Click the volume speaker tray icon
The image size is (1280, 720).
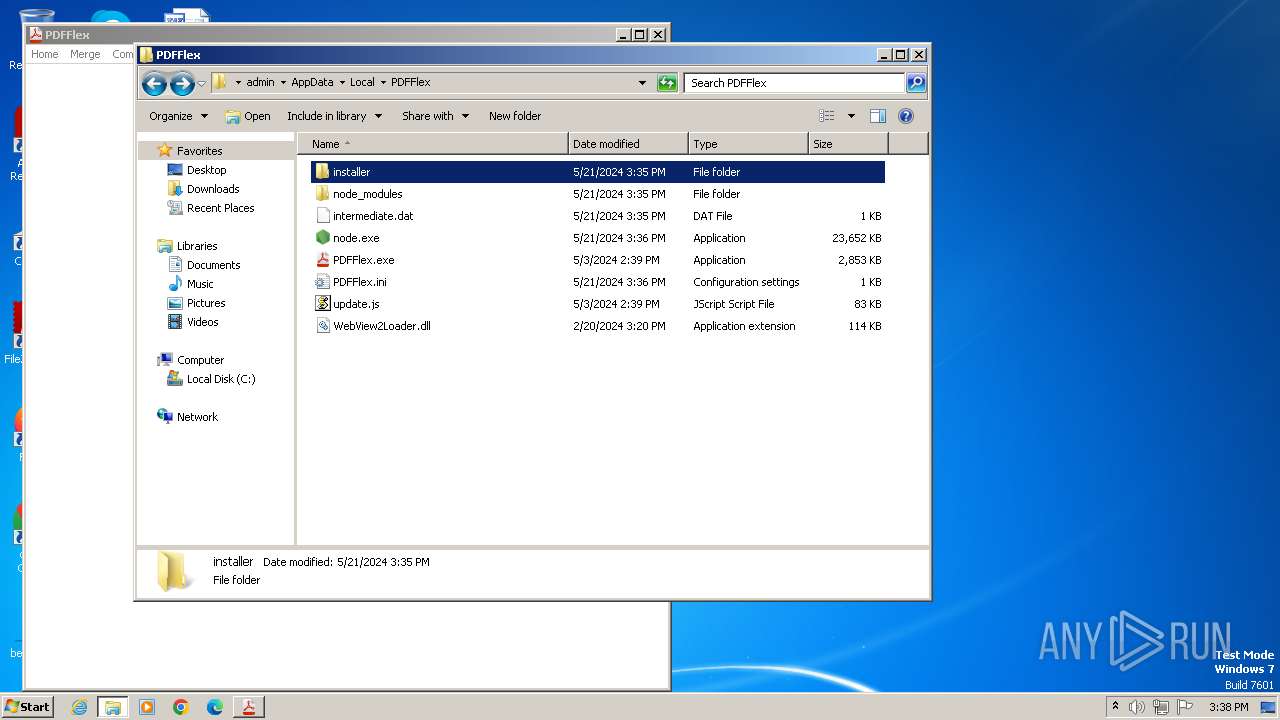(x=1137, y=707)
